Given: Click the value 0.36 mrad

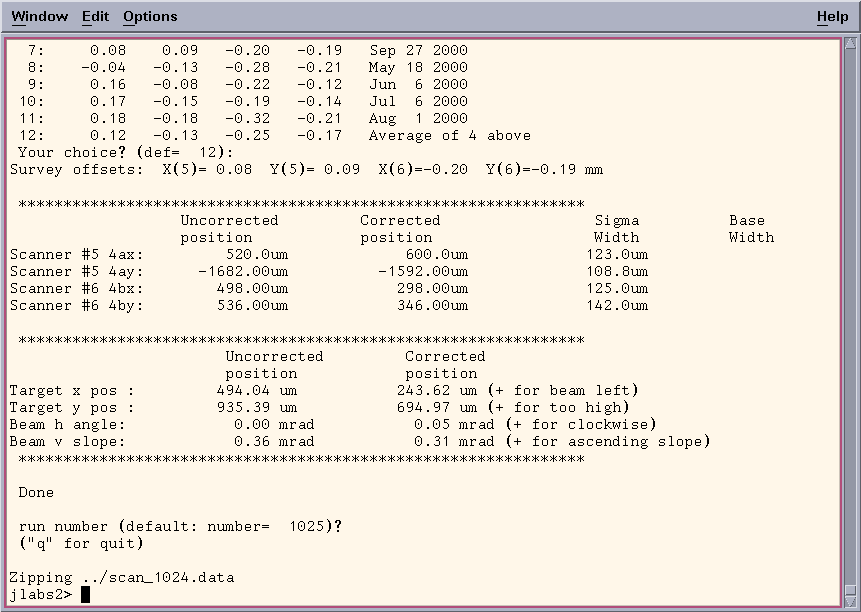Looking at the screenshot, I should (275, 442).
